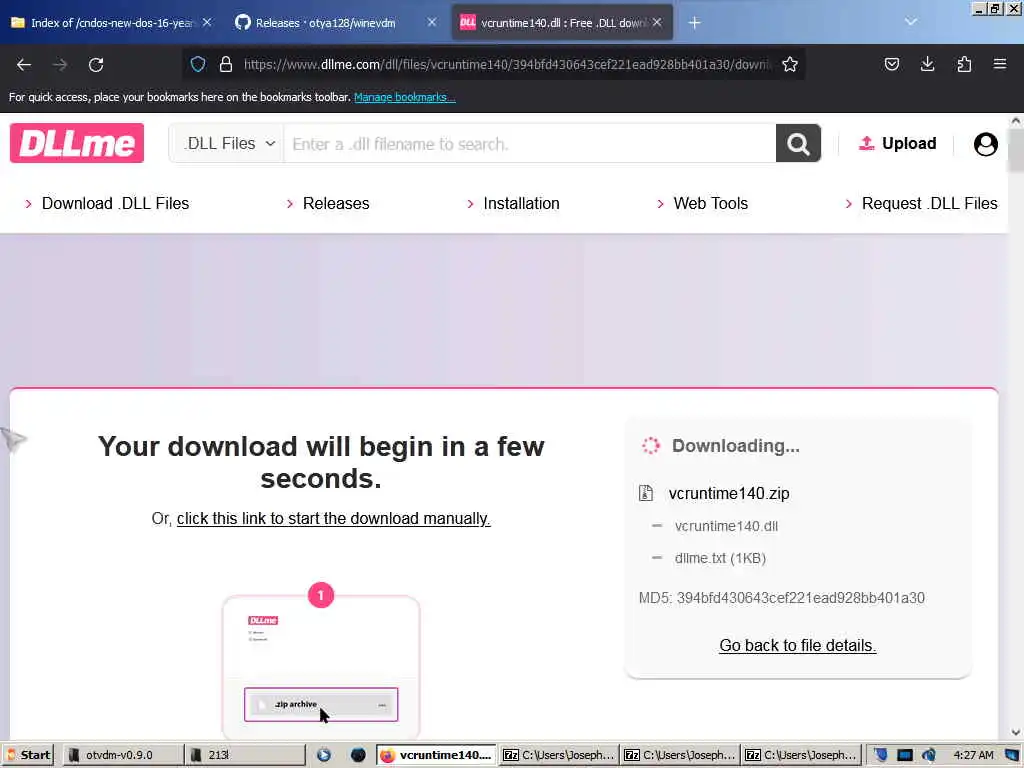Open the extensions puzzle icon
This screenshot has width=1024, height=768.
[x=964, y=64]
